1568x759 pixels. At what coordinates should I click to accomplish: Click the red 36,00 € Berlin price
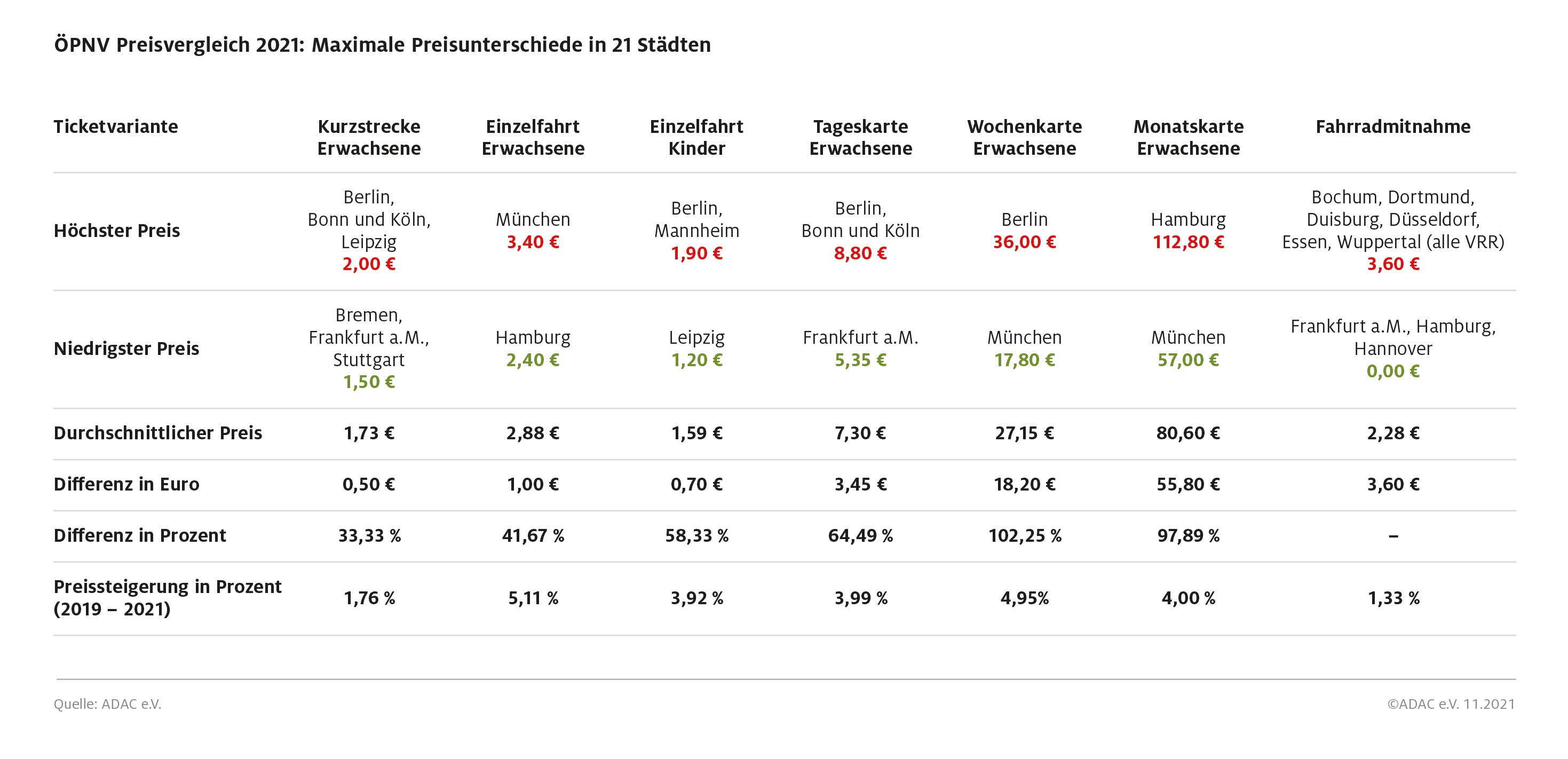(x=1025, y=242)
